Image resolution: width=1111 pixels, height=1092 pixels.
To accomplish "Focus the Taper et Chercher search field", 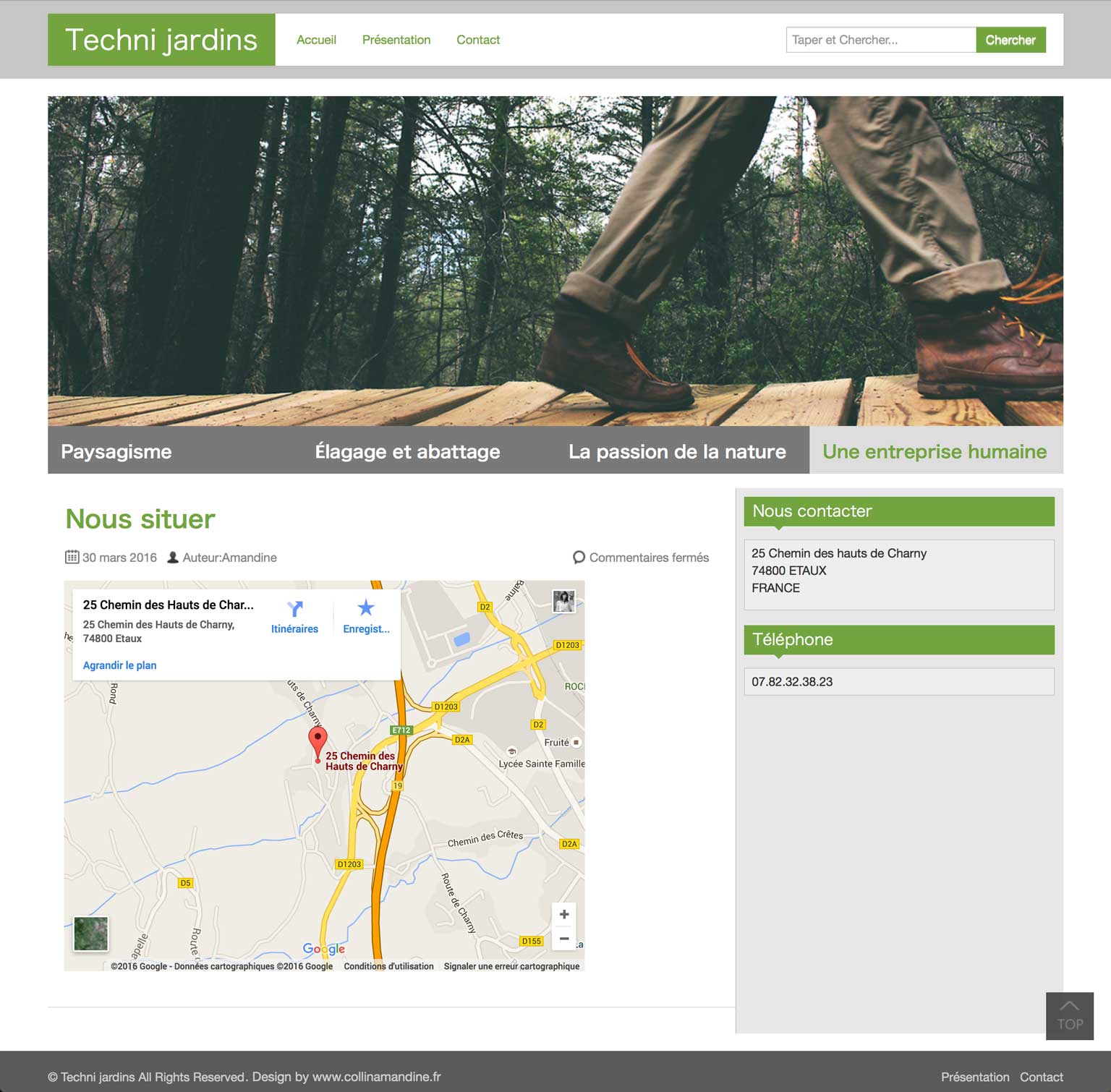I will pyautogui.click(x=880, y=40).
